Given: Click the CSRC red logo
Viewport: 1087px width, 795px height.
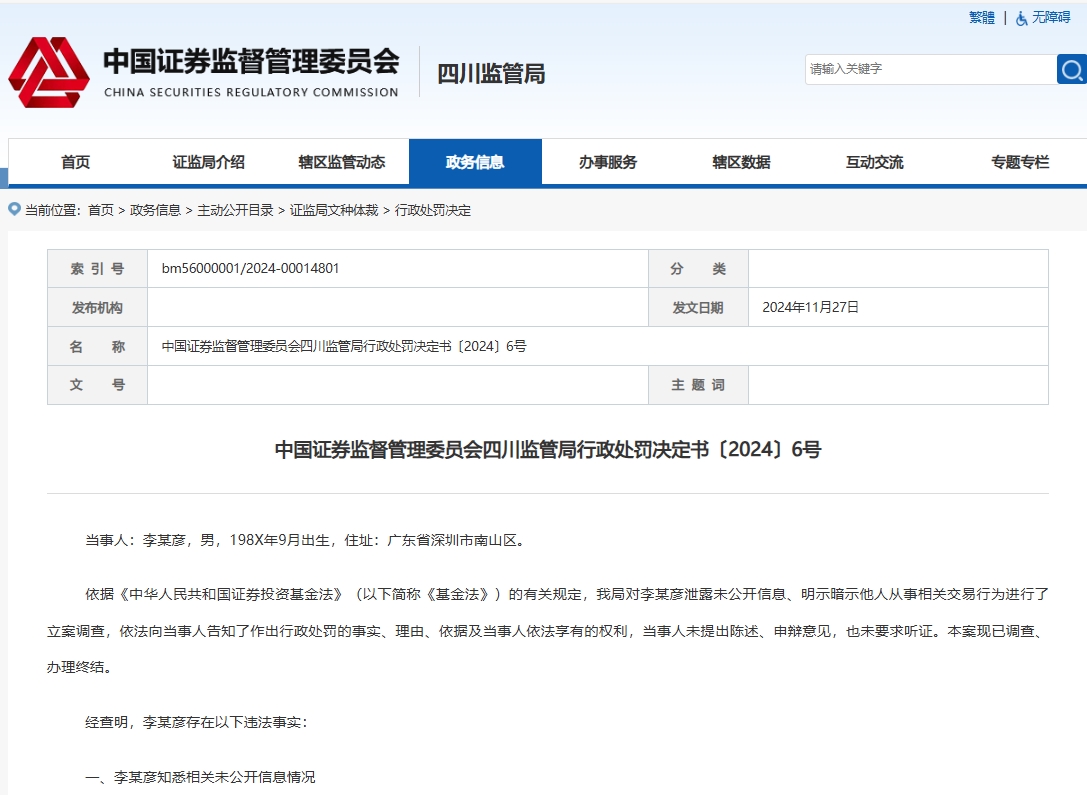Looking at the screenshot, I should (x=49, y=72).
